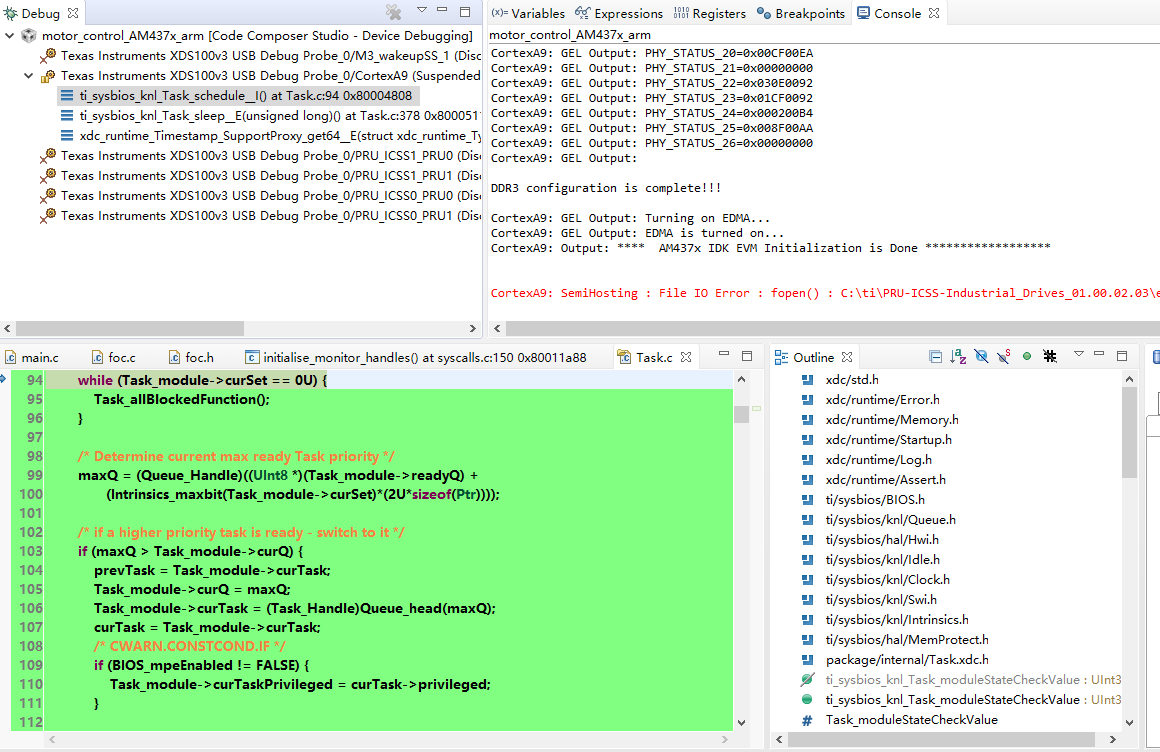Collapse the CortexA9 thread node
The height and width of the screenshot is (752, 1160).
[x=28, y=75]
